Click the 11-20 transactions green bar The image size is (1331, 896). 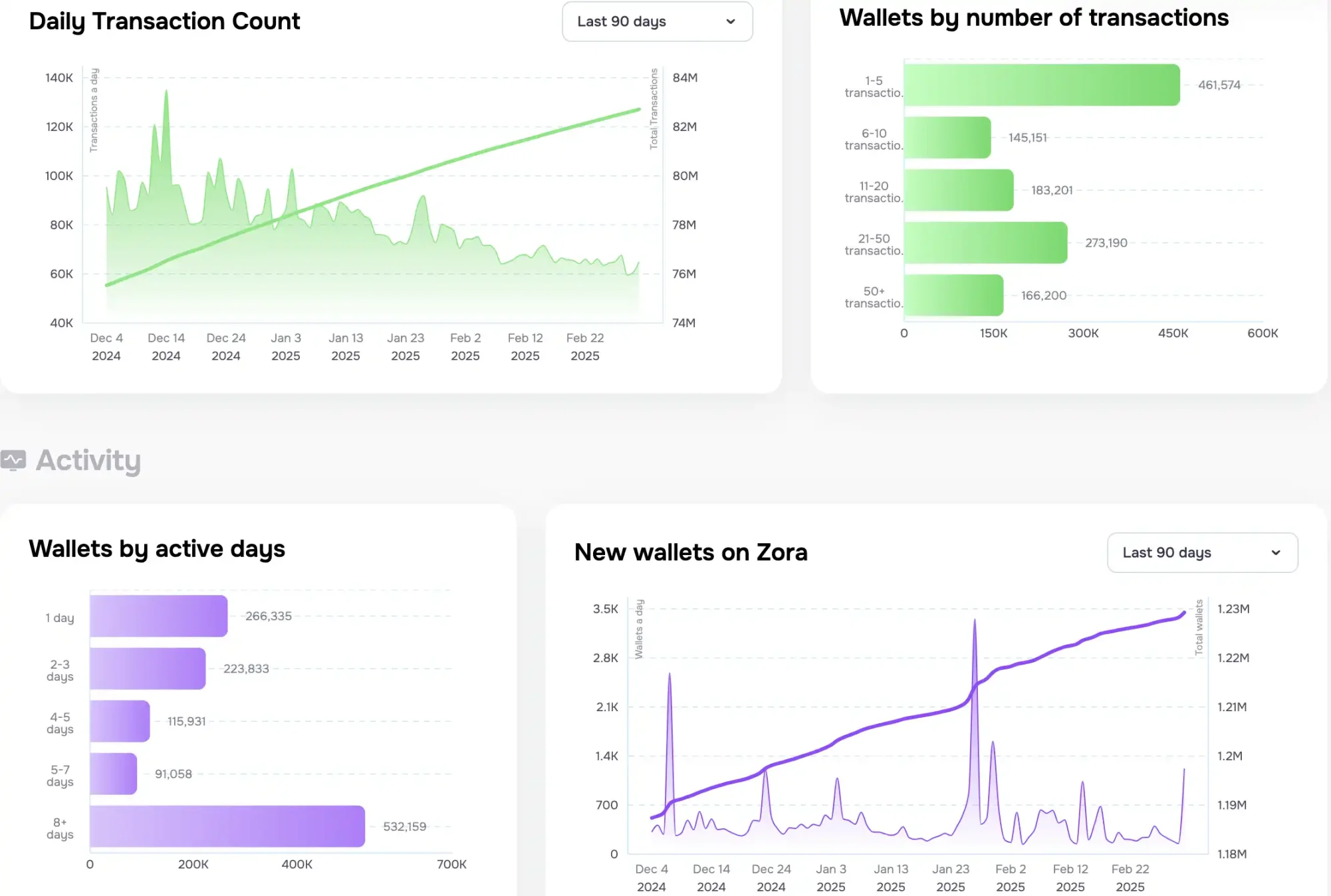click(x=958, y=190)
